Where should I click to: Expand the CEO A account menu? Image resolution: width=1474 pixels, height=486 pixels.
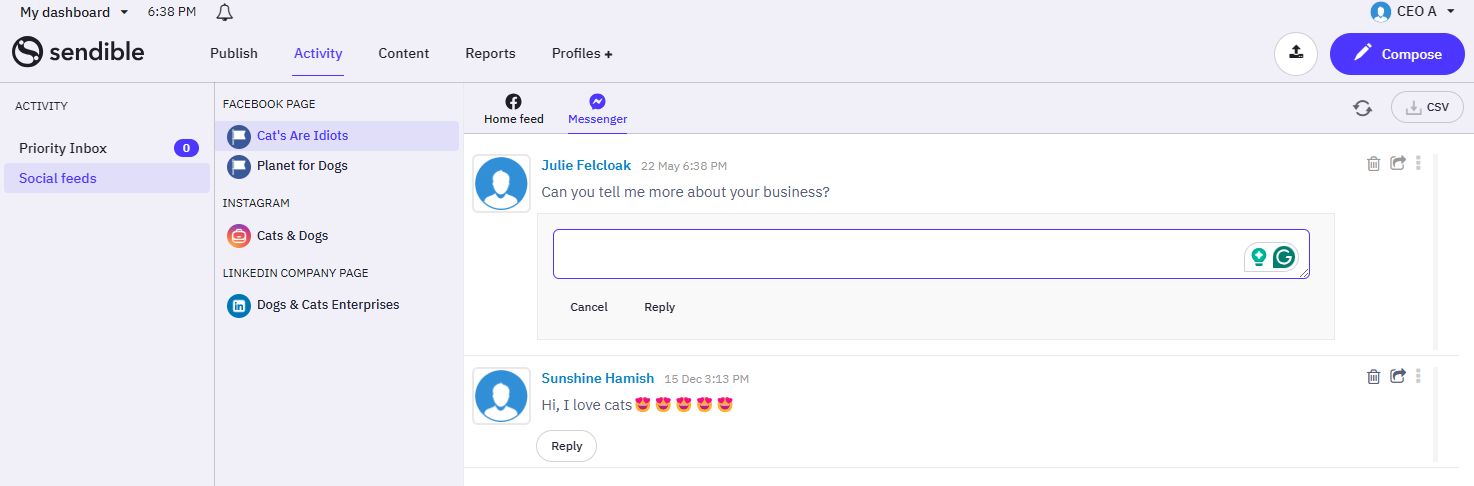click(1412, 11)
